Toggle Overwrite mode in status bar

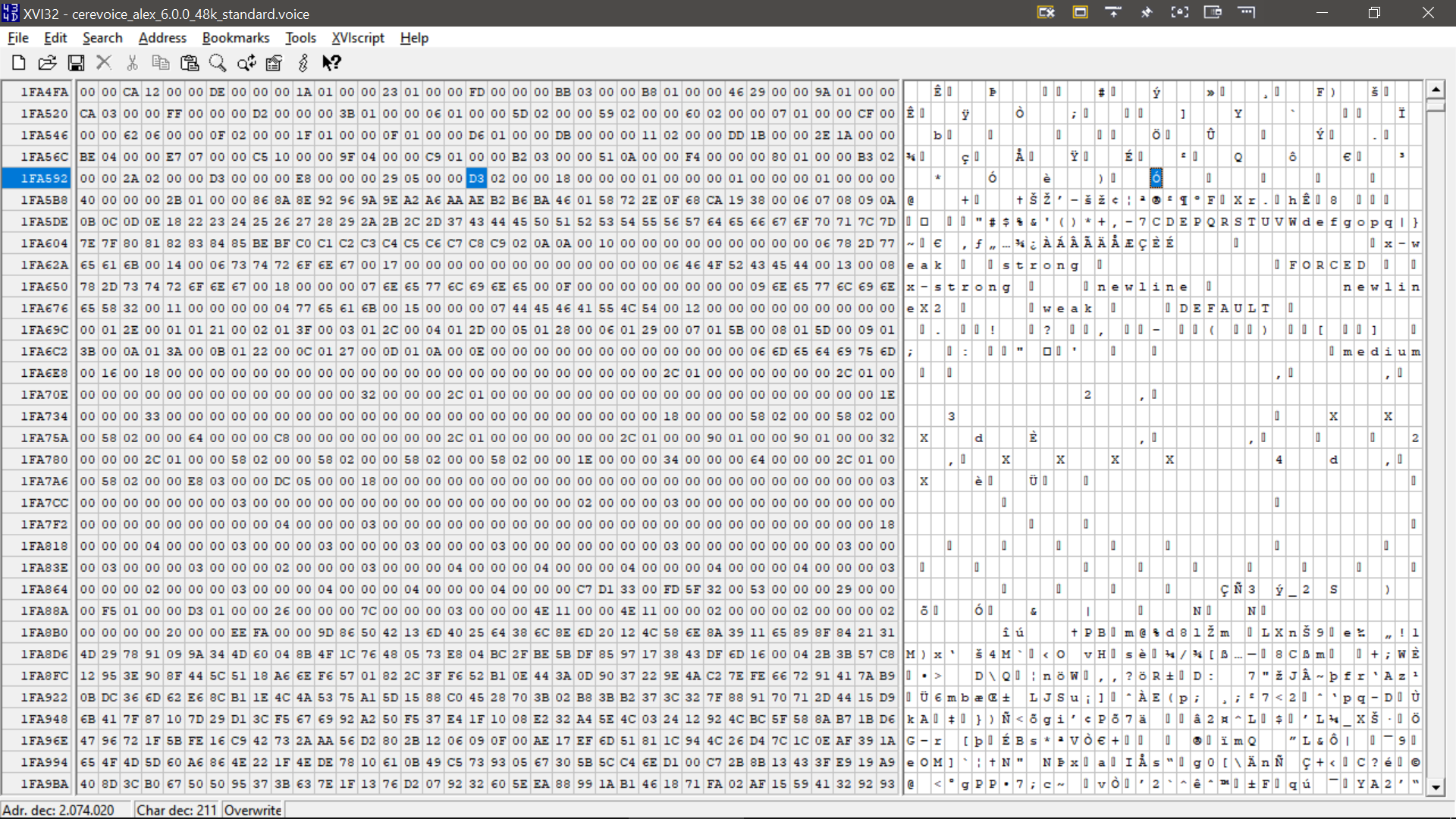(x=253, y=810)
